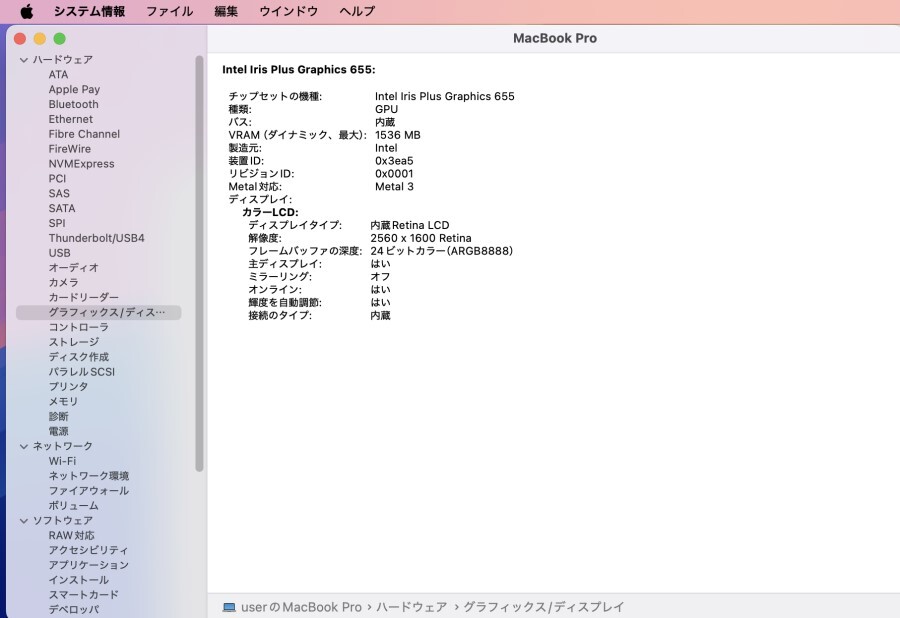Select アプリケーション under ソフトウェア
The width and height of the screenshot is (900, 618).
(88, 564)
